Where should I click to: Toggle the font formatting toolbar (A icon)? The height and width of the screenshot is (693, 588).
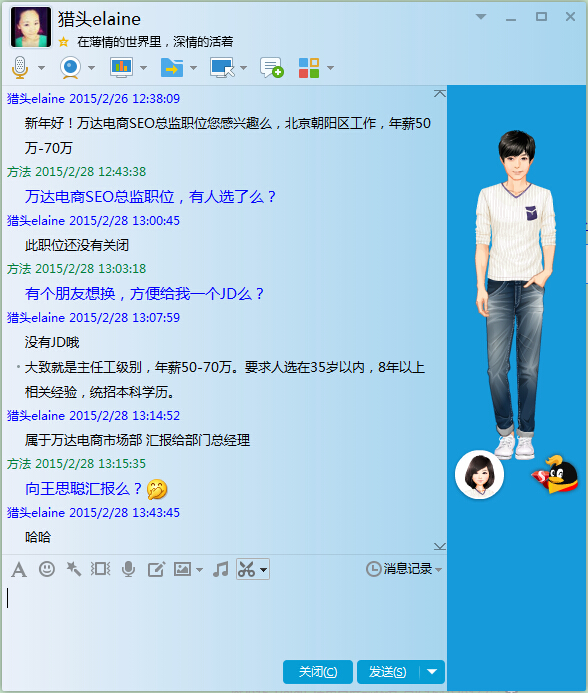point(19,569)
